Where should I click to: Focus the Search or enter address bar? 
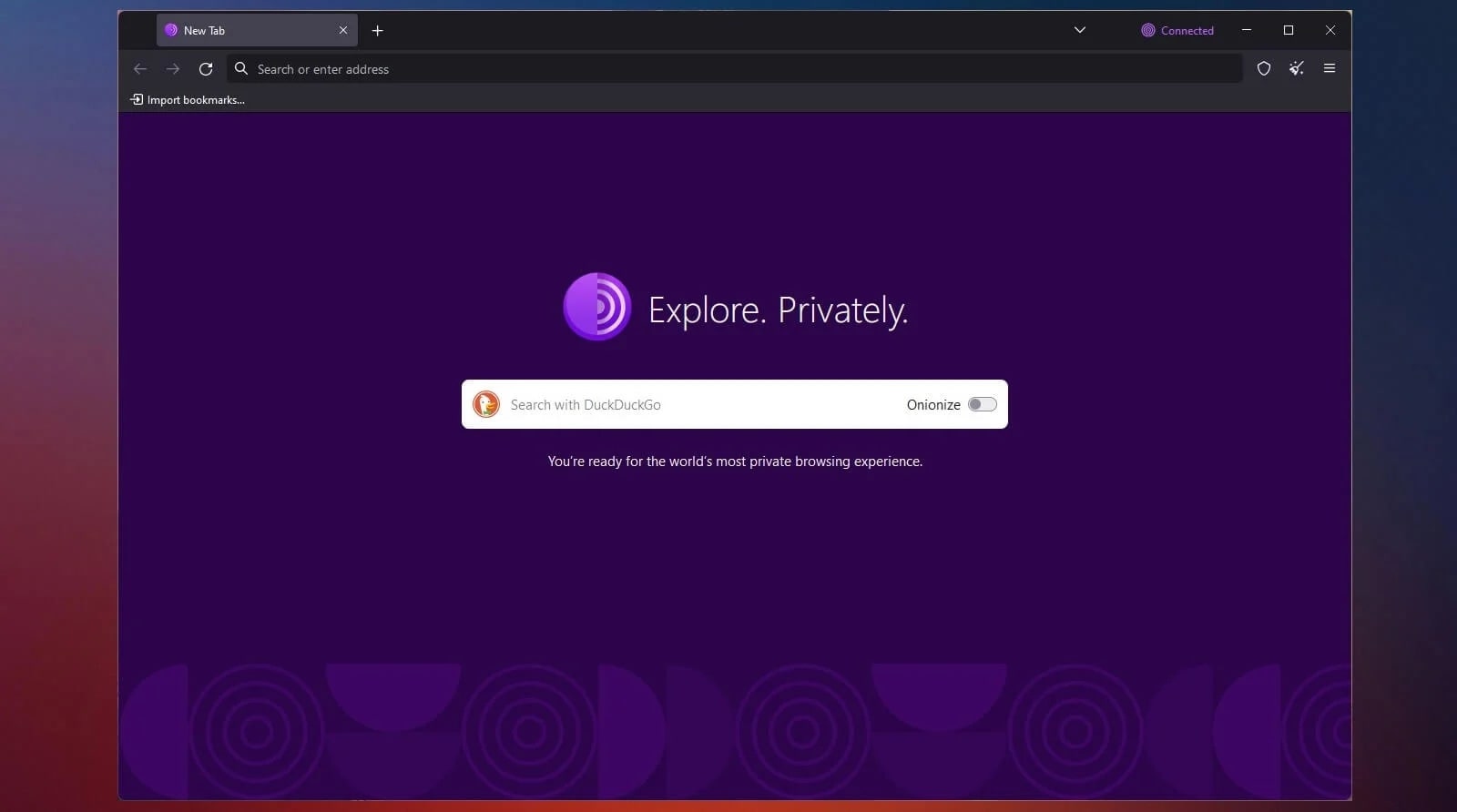728,69
